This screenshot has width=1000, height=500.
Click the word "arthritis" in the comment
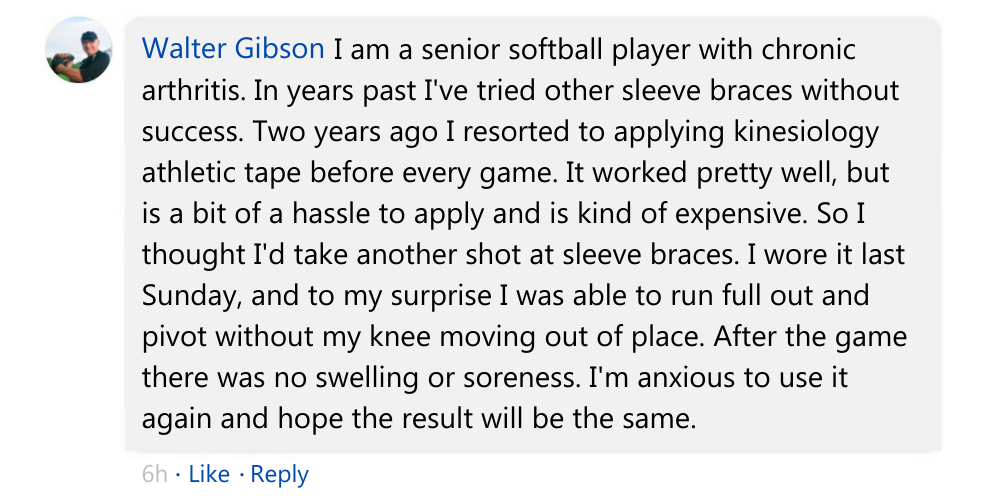[192, 90]
